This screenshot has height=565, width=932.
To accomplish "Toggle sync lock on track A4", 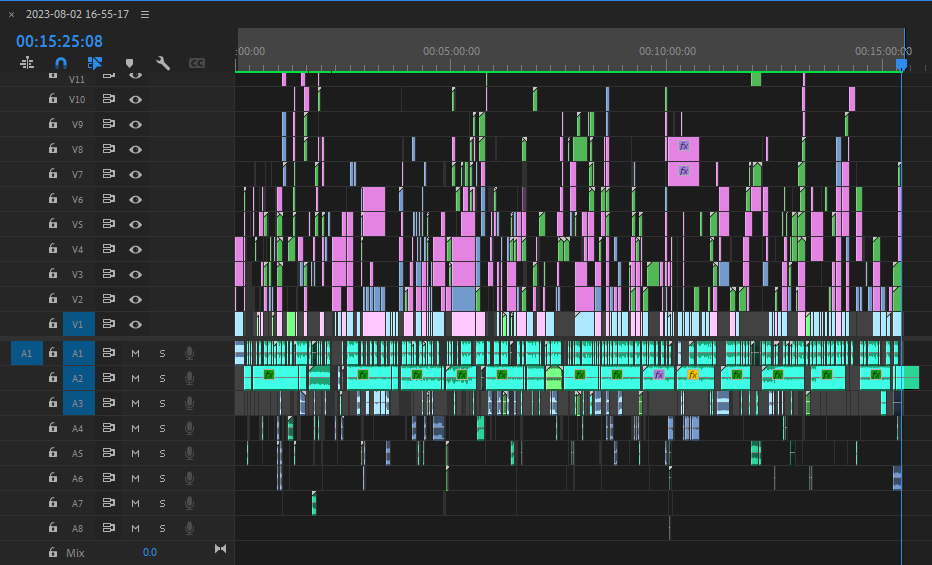I will (108, 427).
